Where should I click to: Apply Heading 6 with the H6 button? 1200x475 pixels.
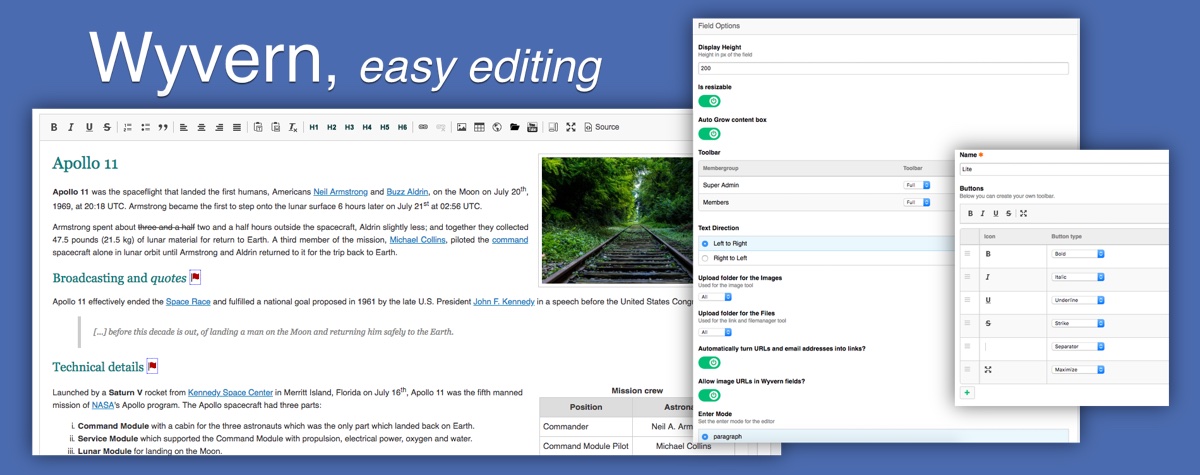point(403,127)
